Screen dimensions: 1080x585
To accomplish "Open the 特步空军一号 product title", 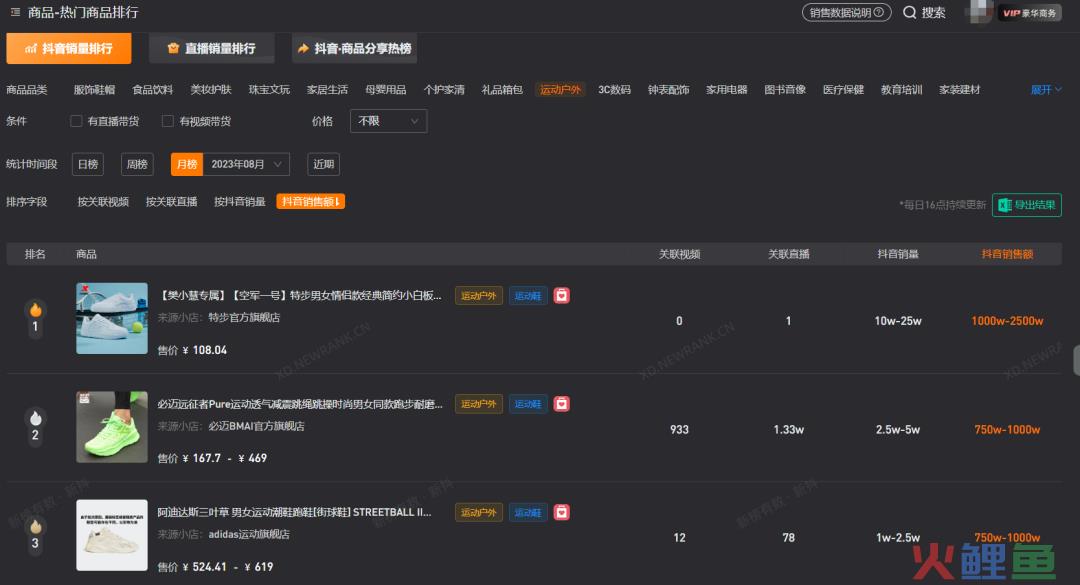I will [300, 296].
